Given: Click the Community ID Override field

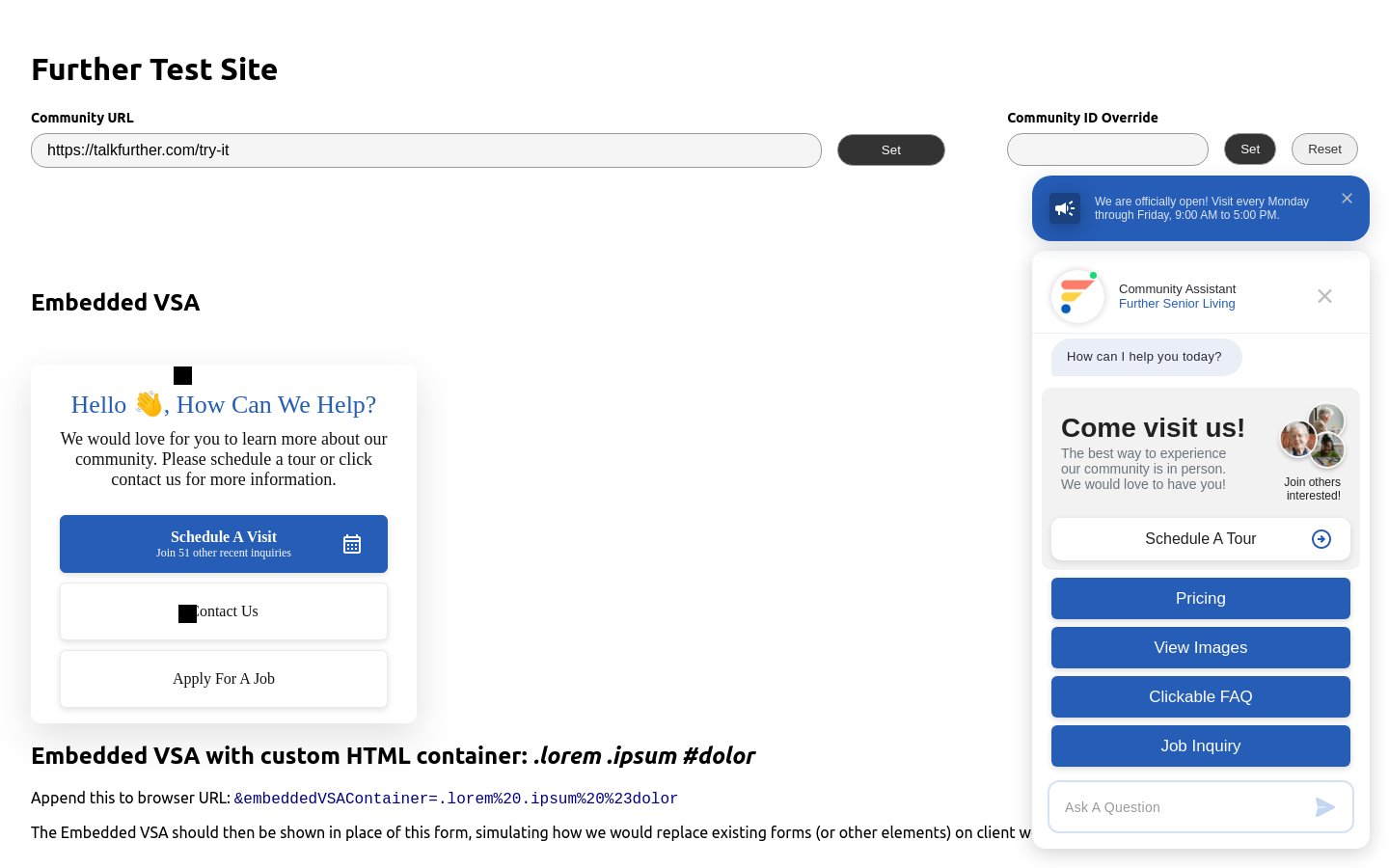Looking at the screenshot, I should (x=1107, y=150).
